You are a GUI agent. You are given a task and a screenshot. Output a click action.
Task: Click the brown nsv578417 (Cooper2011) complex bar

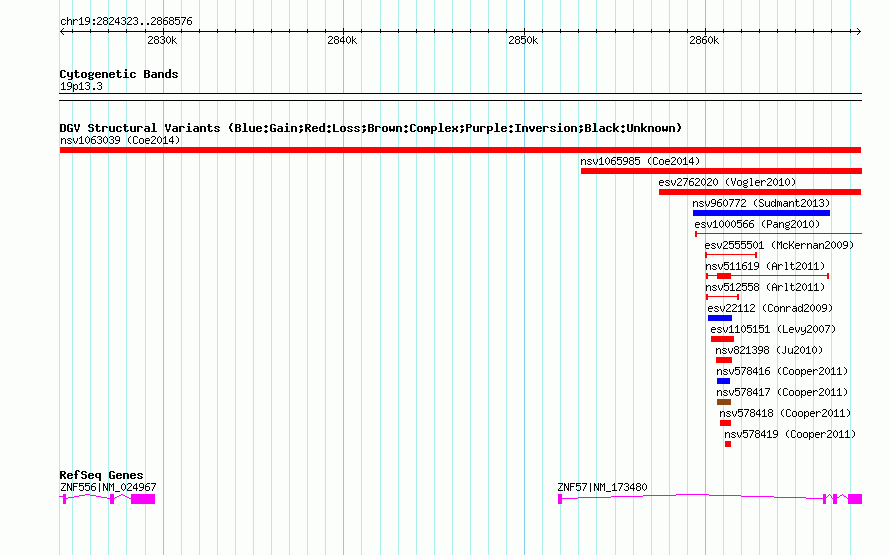click(x=724, y=402)
